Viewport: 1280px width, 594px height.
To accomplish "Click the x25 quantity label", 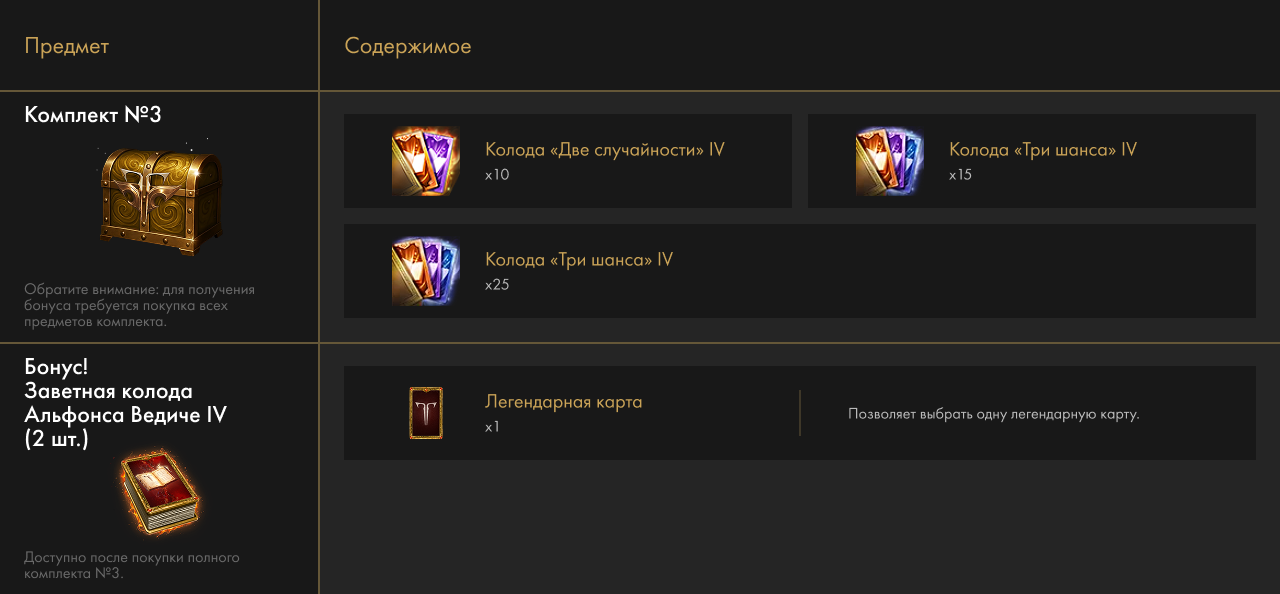I will click(x=497, y=285).
